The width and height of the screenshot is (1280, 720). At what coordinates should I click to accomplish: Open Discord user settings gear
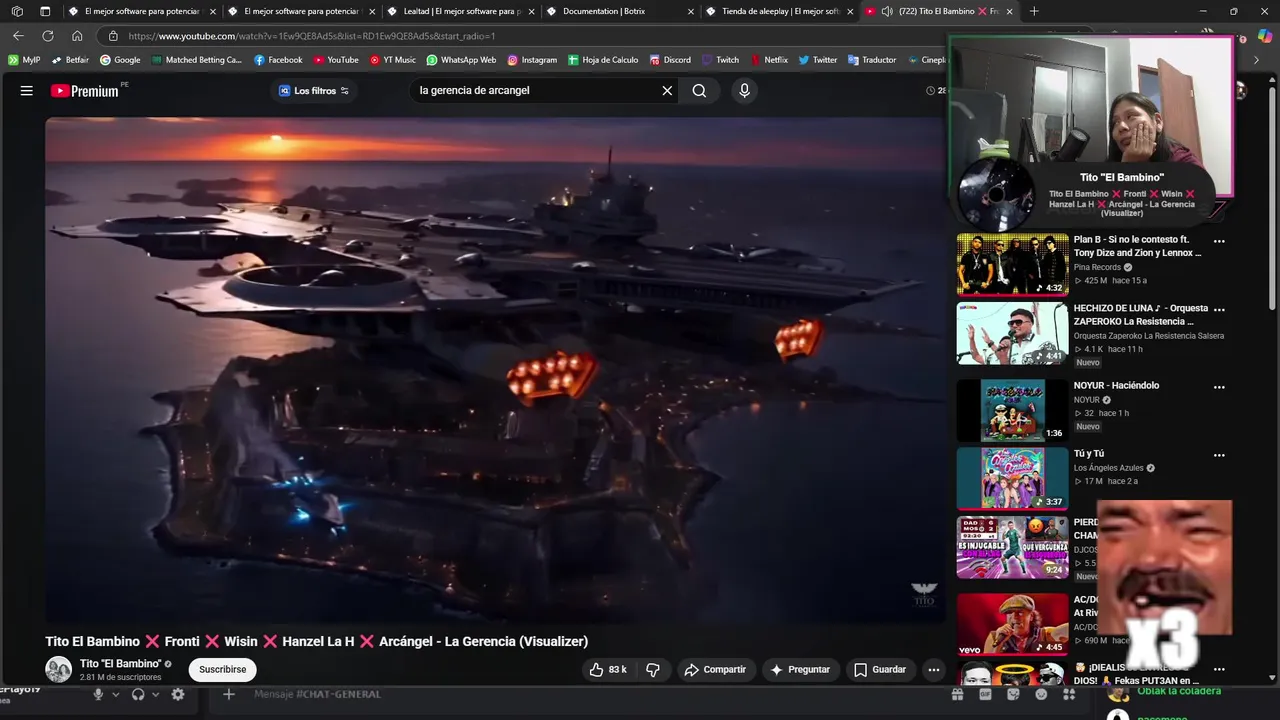178,694
